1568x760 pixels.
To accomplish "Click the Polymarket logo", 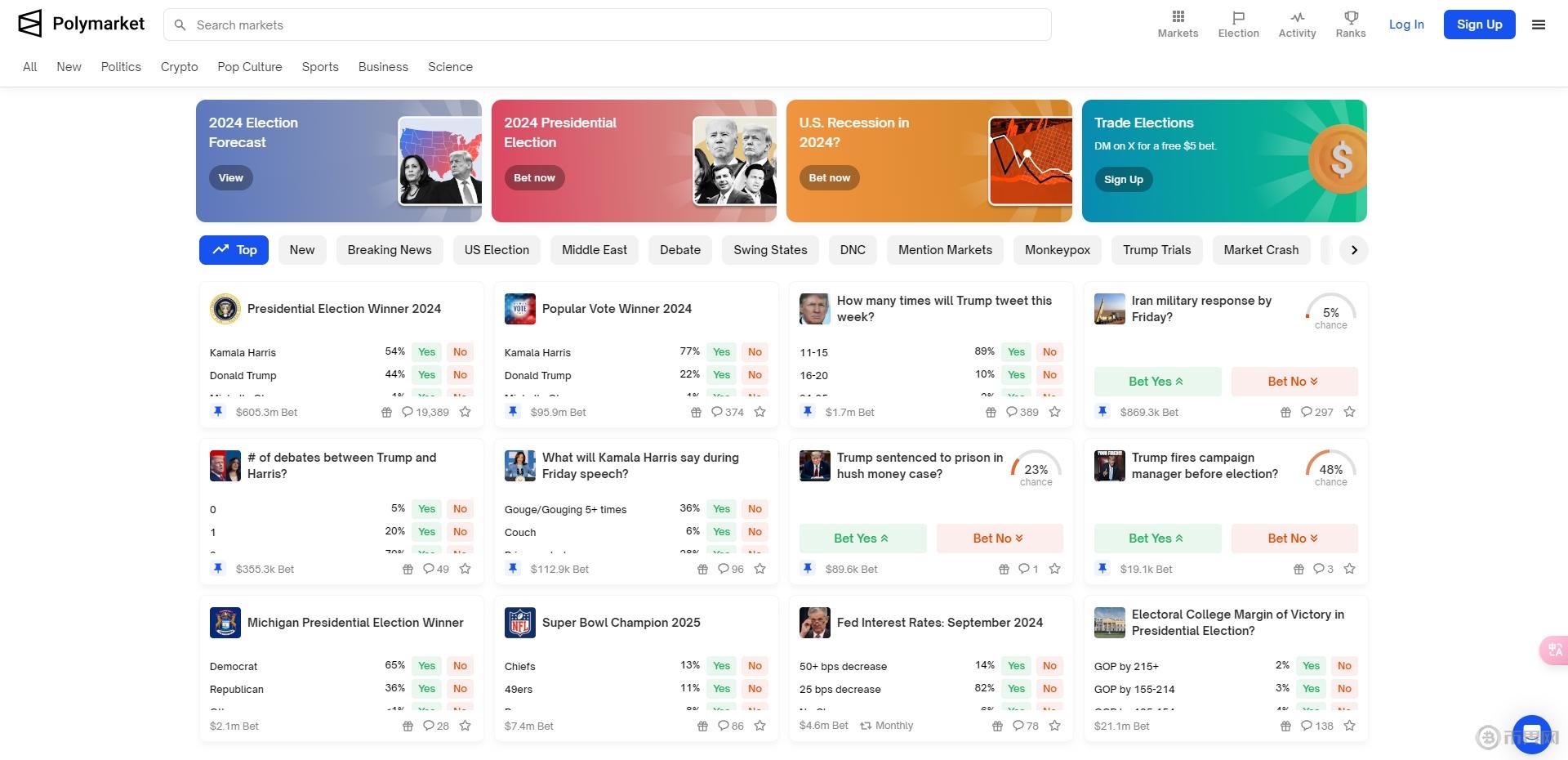I will [x=81, y=25].
